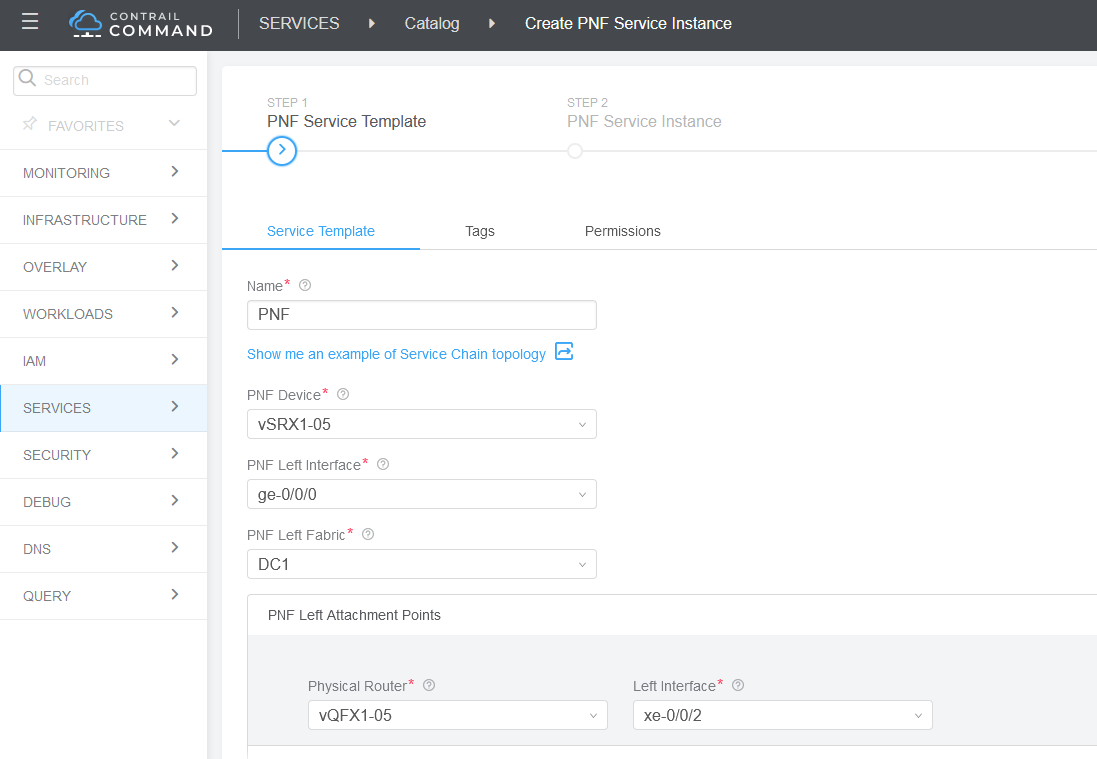This screenshot has height=759, width=1097.
Task: Click the Catalog breadcrumb link
Action: tap(431, 23)
